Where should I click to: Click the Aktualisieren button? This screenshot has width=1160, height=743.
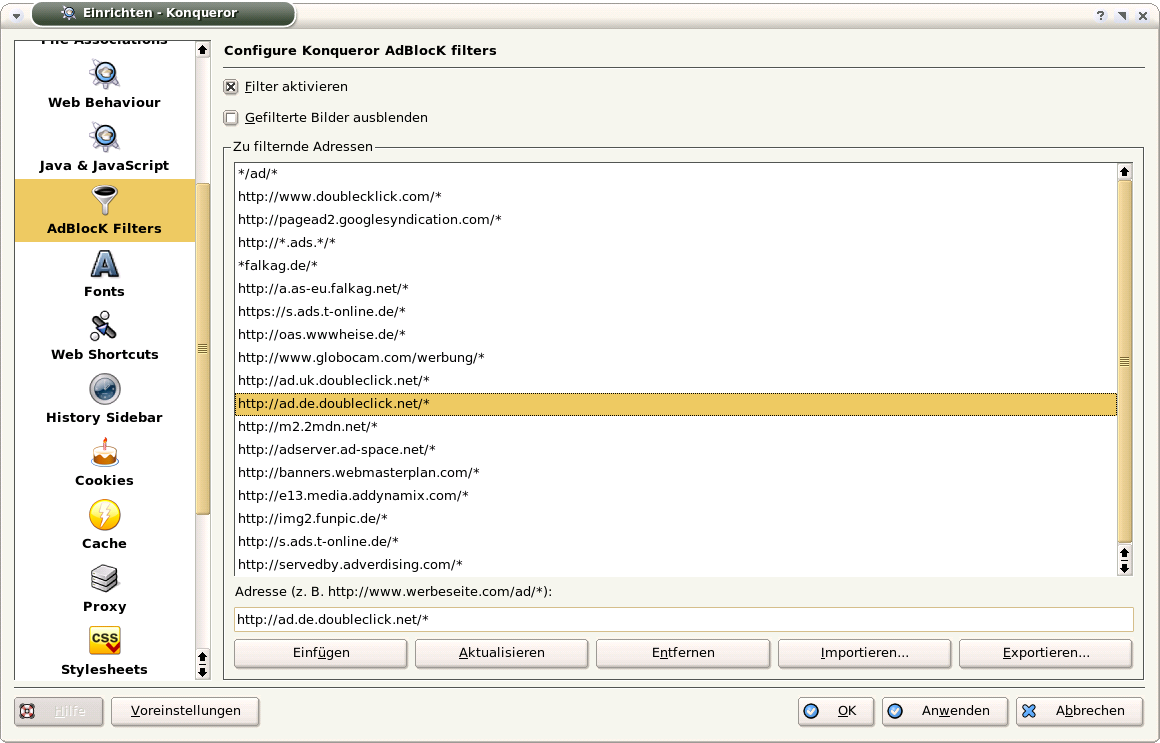click(x=502, y=653)
